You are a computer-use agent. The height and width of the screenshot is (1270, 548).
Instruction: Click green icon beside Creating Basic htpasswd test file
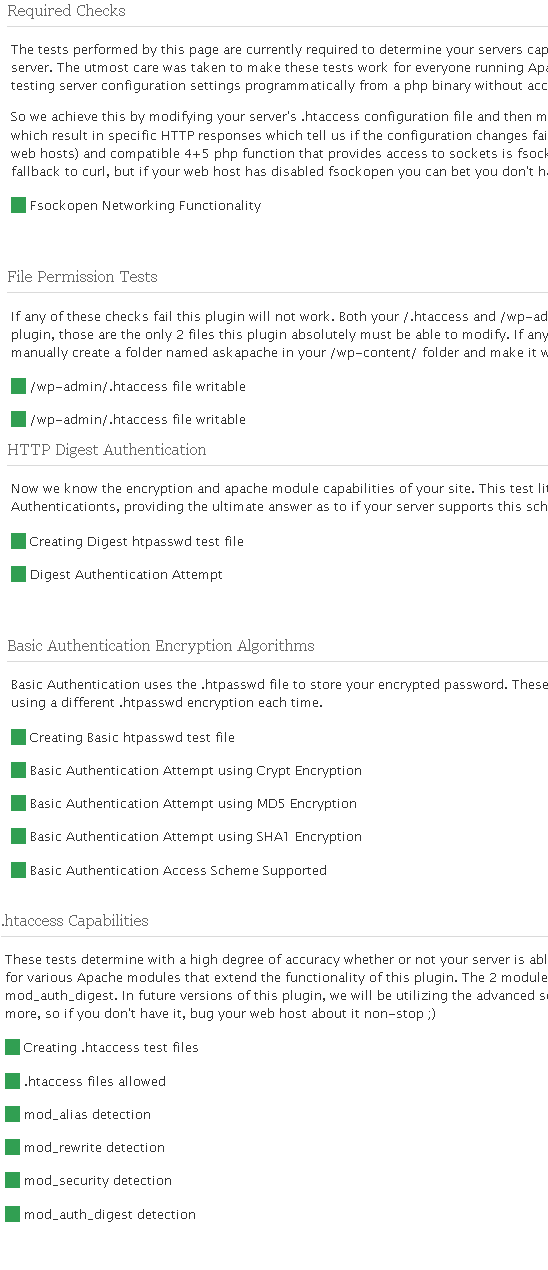pos(18,737)
